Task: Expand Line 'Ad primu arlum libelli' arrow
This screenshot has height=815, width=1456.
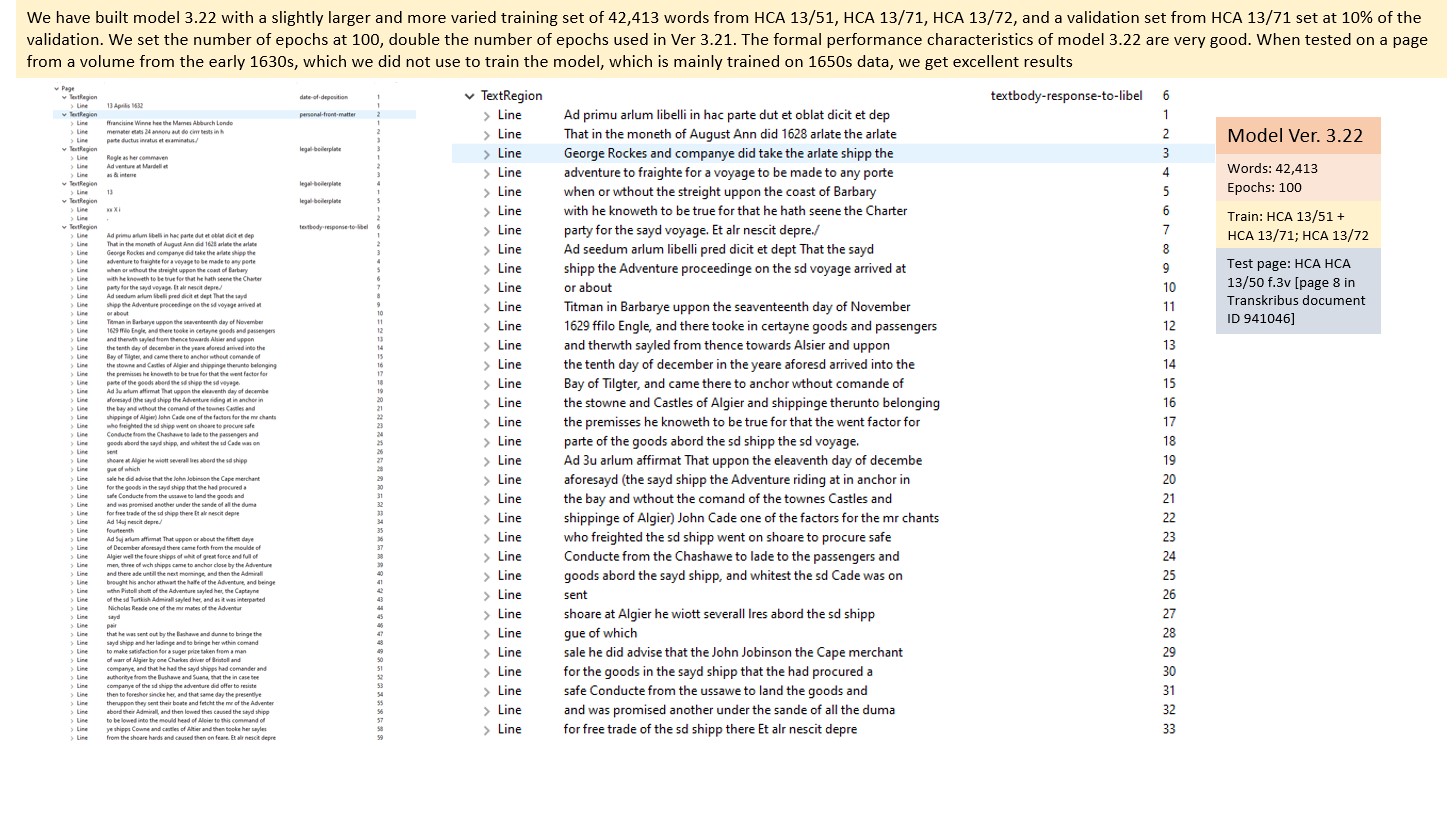Action: 487,115
